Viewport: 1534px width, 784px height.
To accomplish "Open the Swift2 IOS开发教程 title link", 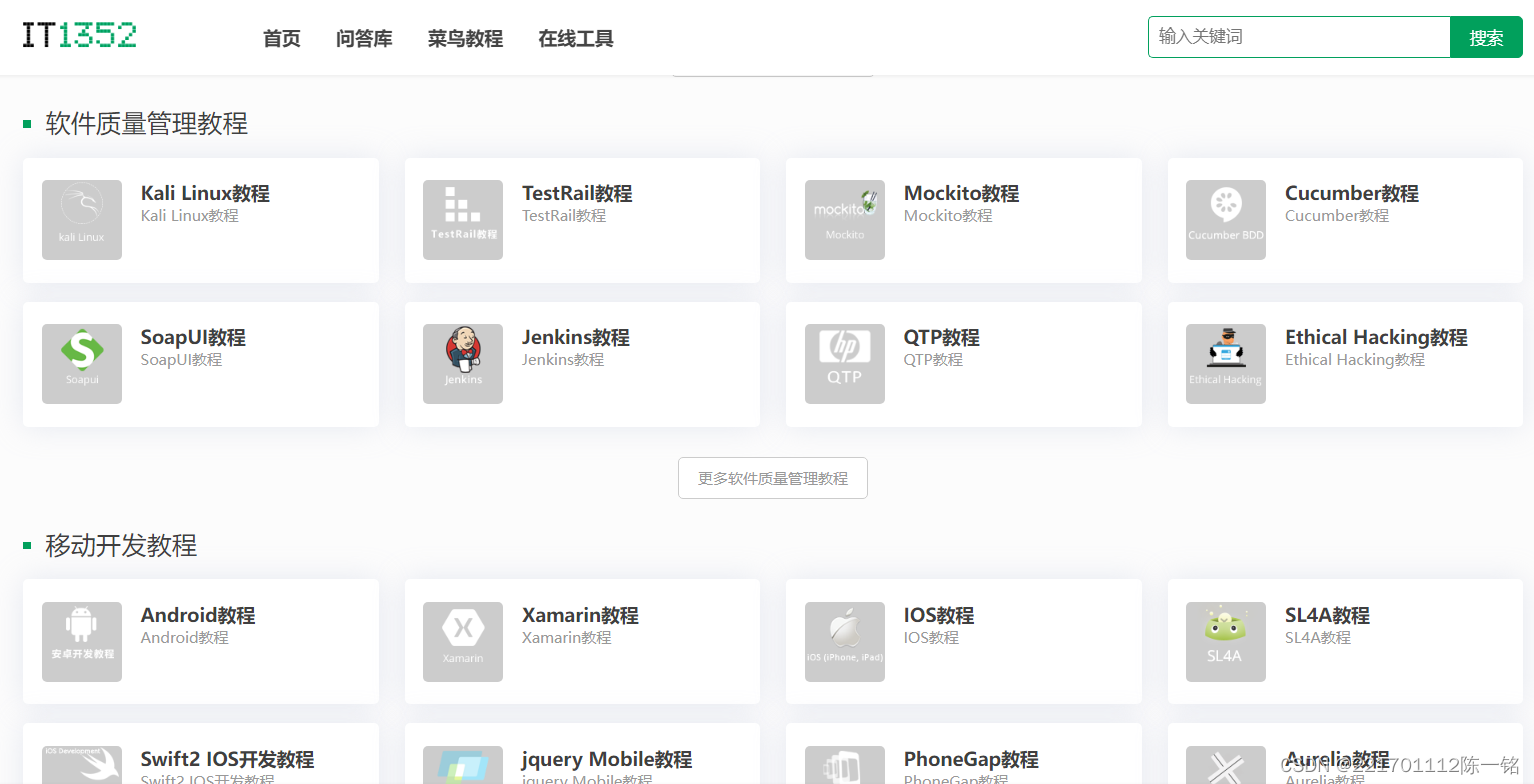I will 227,759.
